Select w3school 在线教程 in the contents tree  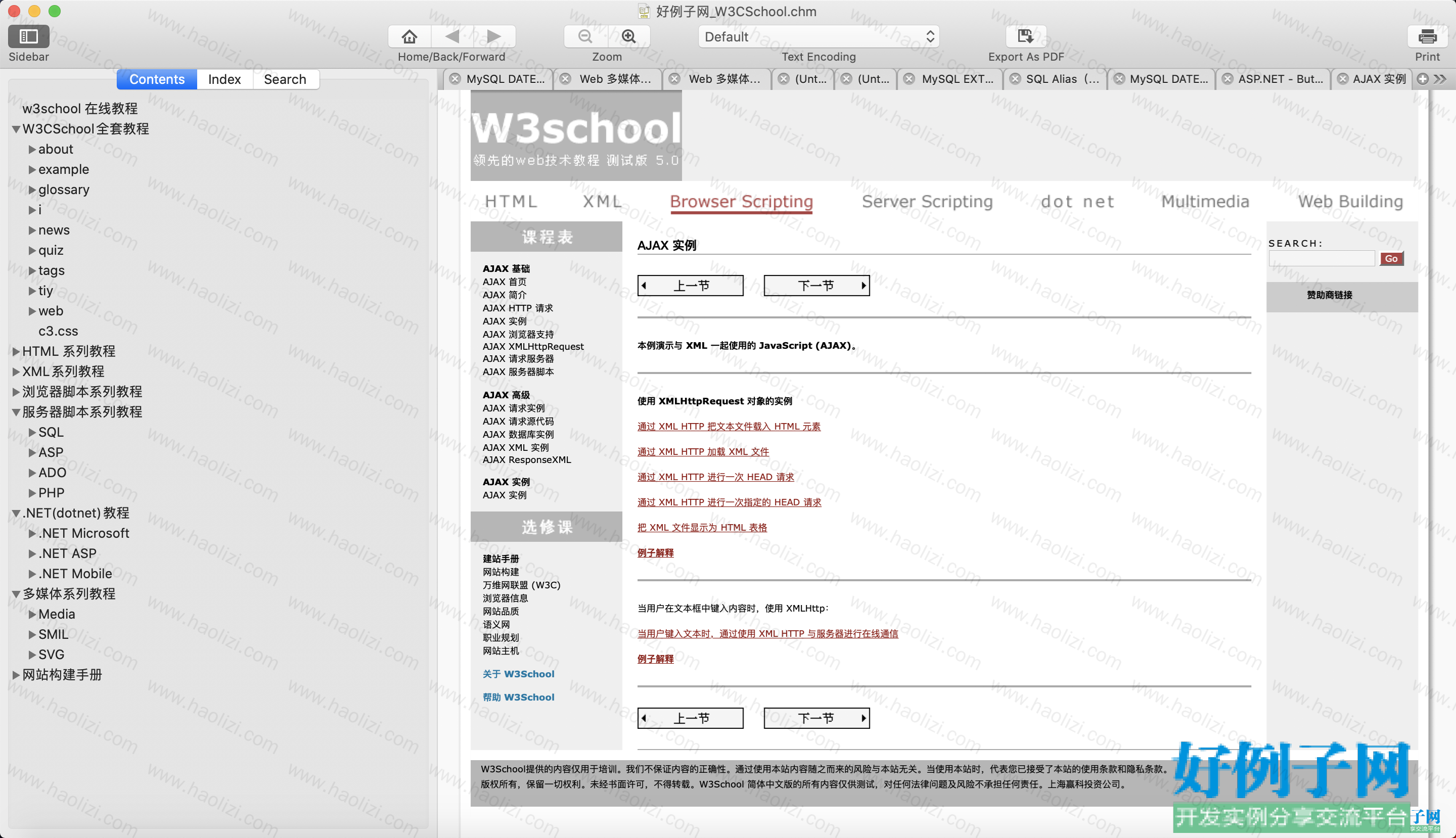80,109
